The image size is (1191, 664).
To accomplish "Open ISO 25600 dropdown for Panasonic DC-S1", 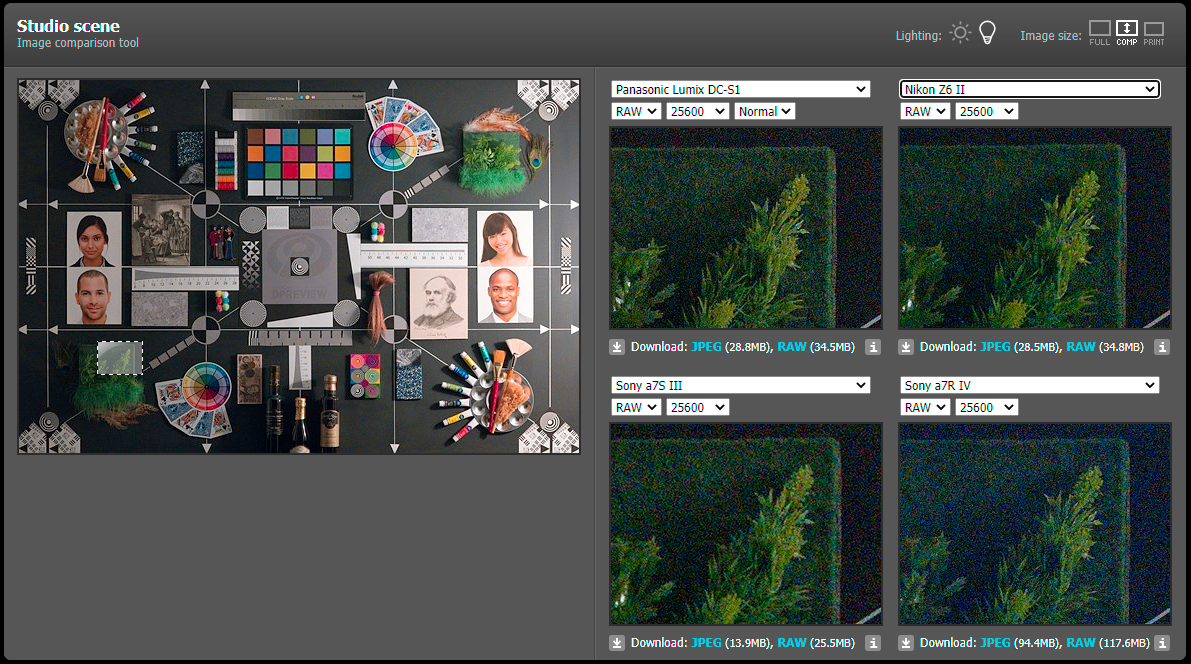I will [697, 112].
